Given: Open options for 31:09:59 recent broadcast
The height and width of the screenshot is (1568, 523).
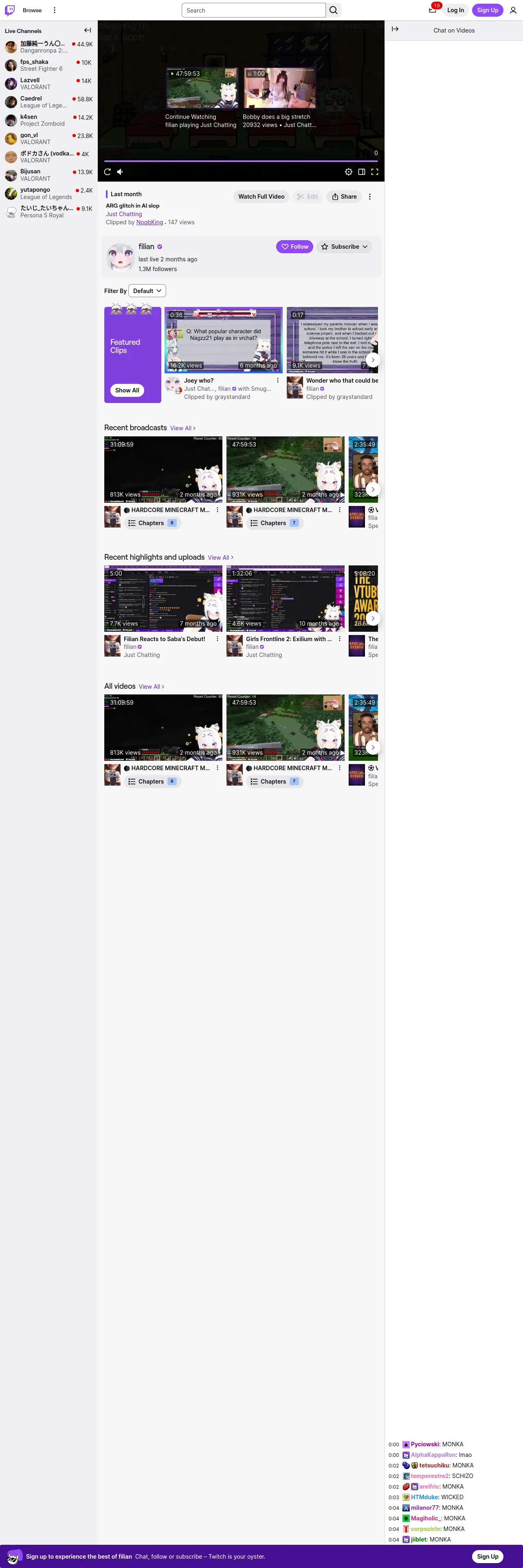Looking at the screenshot, I should (x=218, y=510).
